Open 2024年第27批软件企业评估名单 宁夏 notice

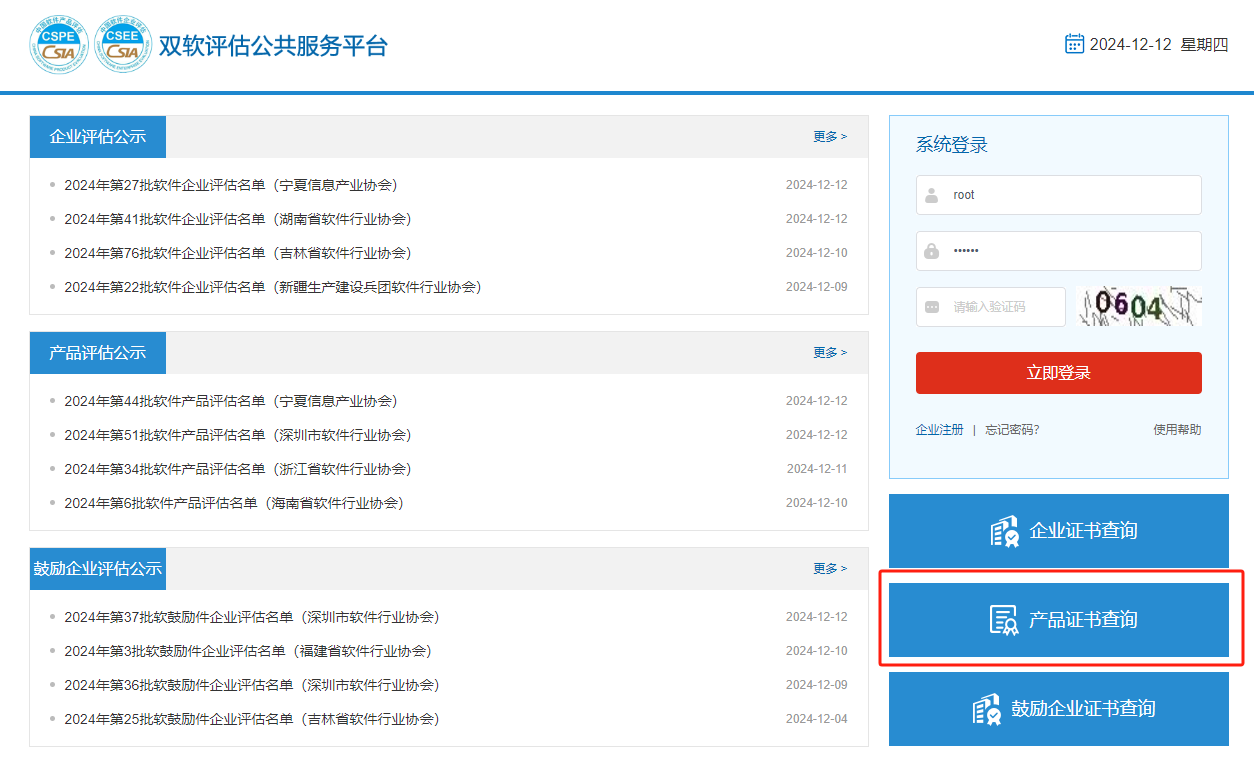pos(230,185)
